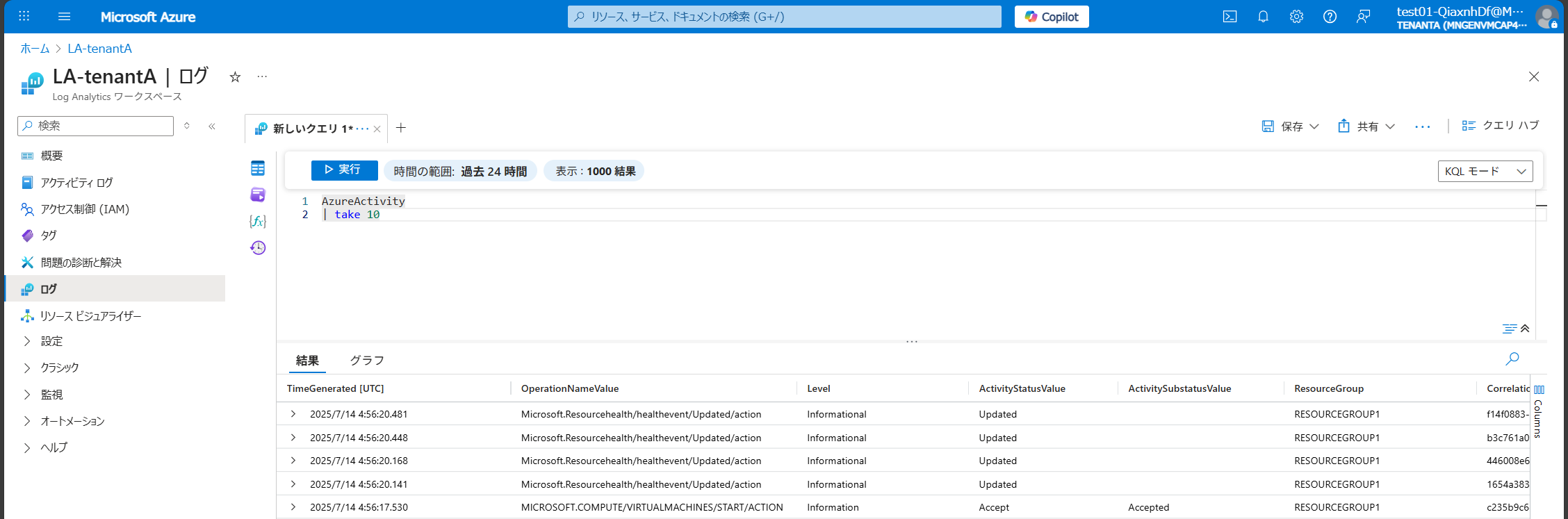Collapse the left navigation menu

212,126
